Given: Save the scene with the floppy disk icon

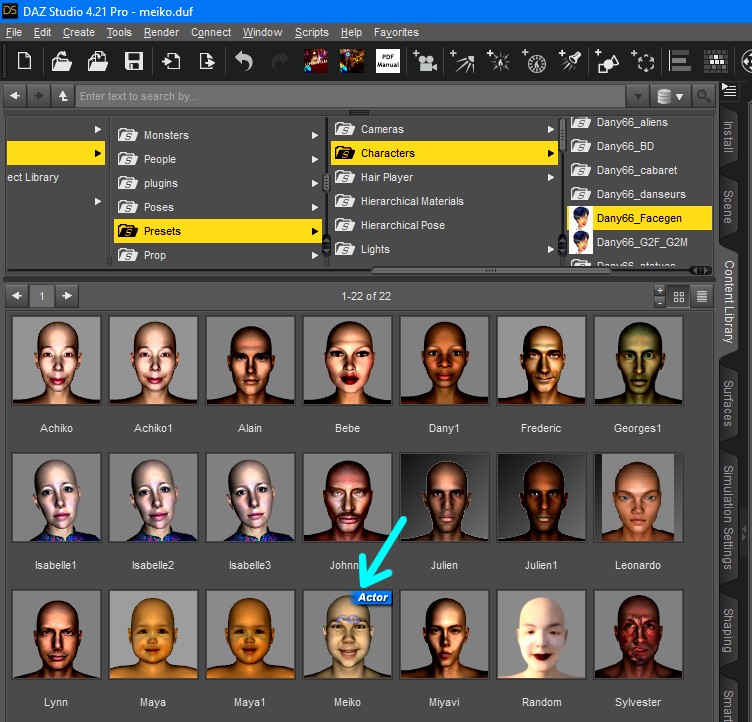Looking at the screenshot, I should [x=134, y=61].
